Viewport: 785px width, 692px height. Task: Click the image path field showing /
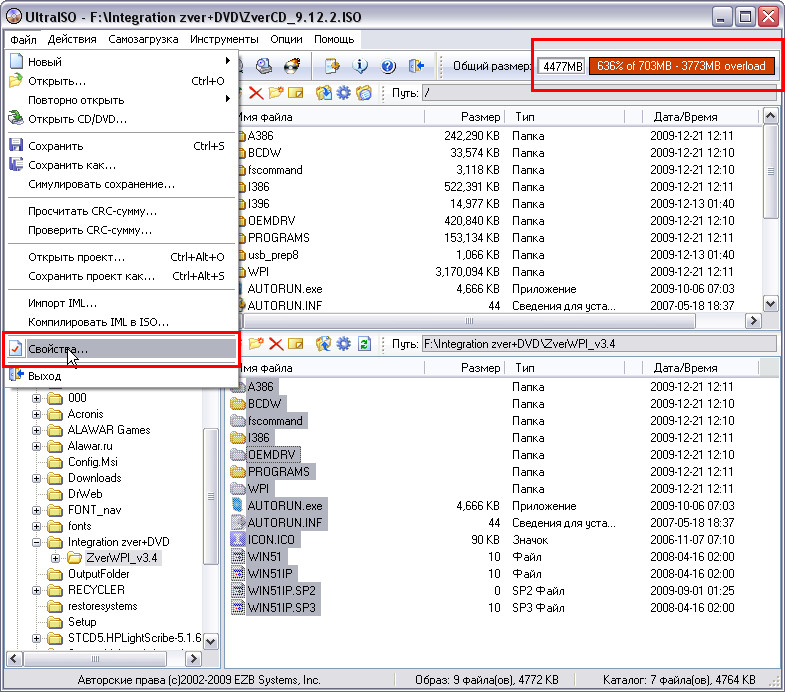[599, 93]
